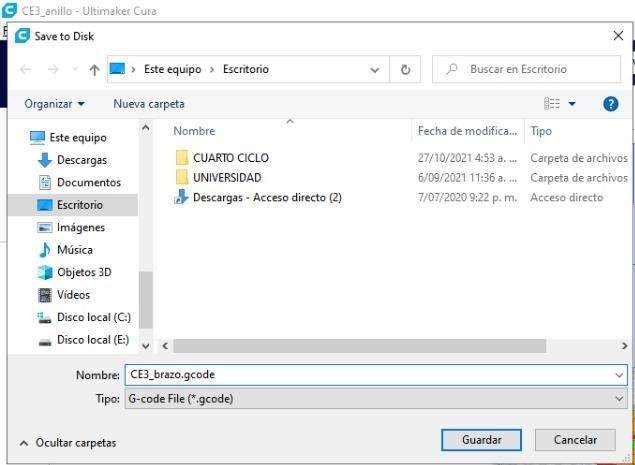This screenshot has width=635, height=465.
Task: Select 'Este equipo' in the address path
Action: [173, 69]
